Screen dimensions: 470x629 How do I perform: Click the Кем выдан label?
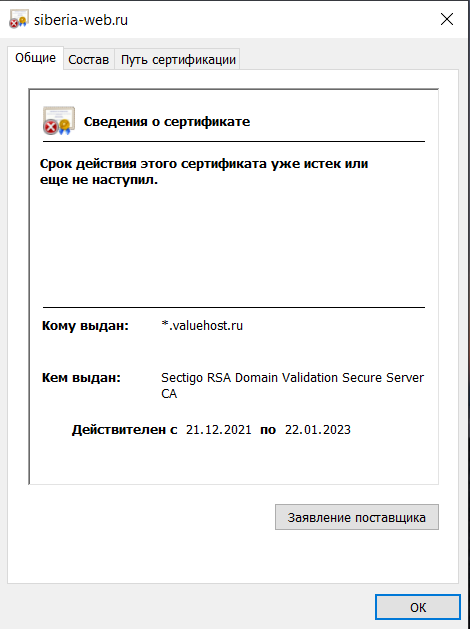pos(81,377)
